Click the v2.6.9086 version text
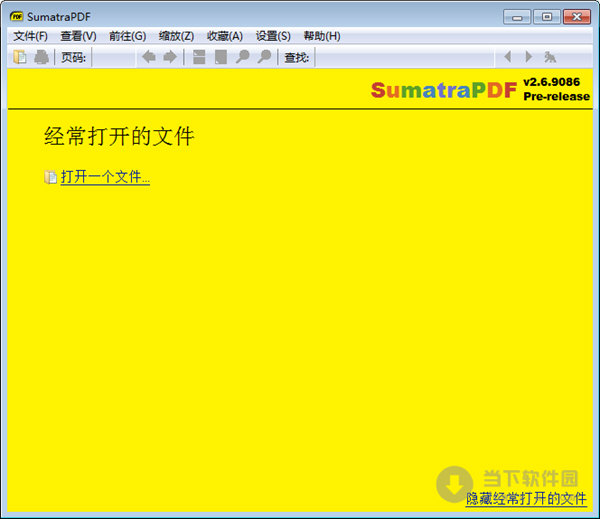The width and height of the screenshot is (600, 519). pos(551,82)
